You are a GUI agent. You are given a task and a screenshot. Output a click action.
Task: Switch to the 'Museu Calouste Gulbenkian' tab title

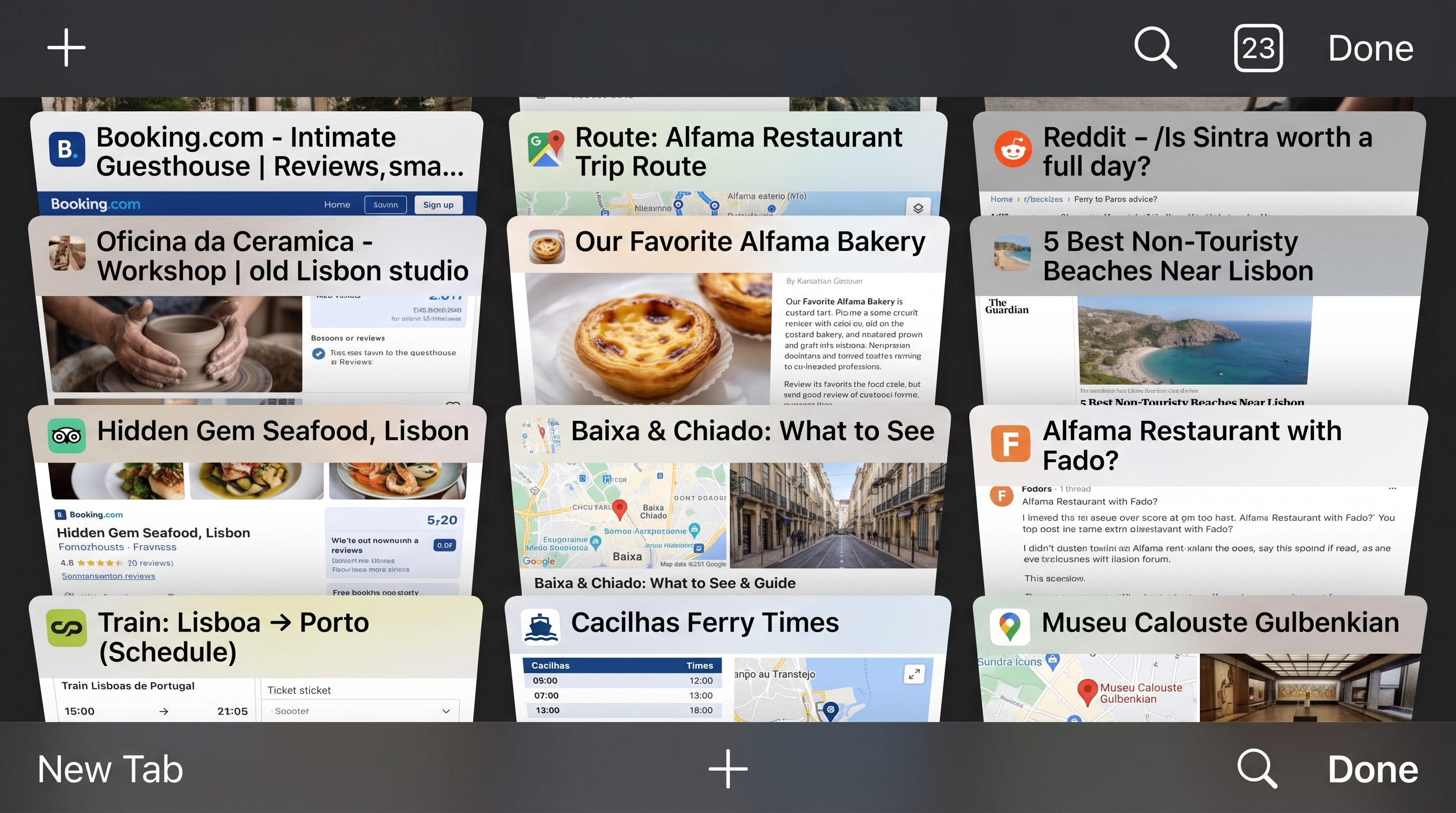(1221, 622)
